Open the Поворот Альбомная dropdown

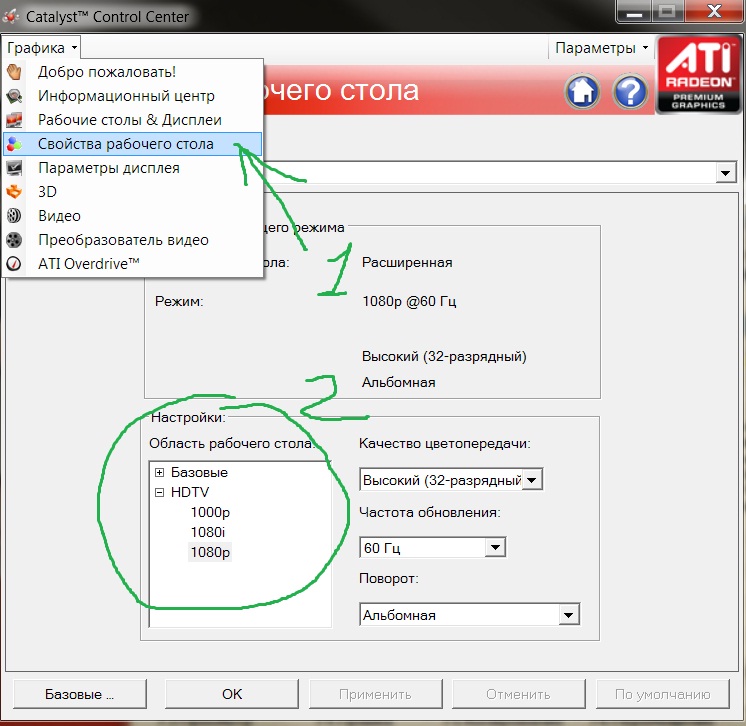569,615
